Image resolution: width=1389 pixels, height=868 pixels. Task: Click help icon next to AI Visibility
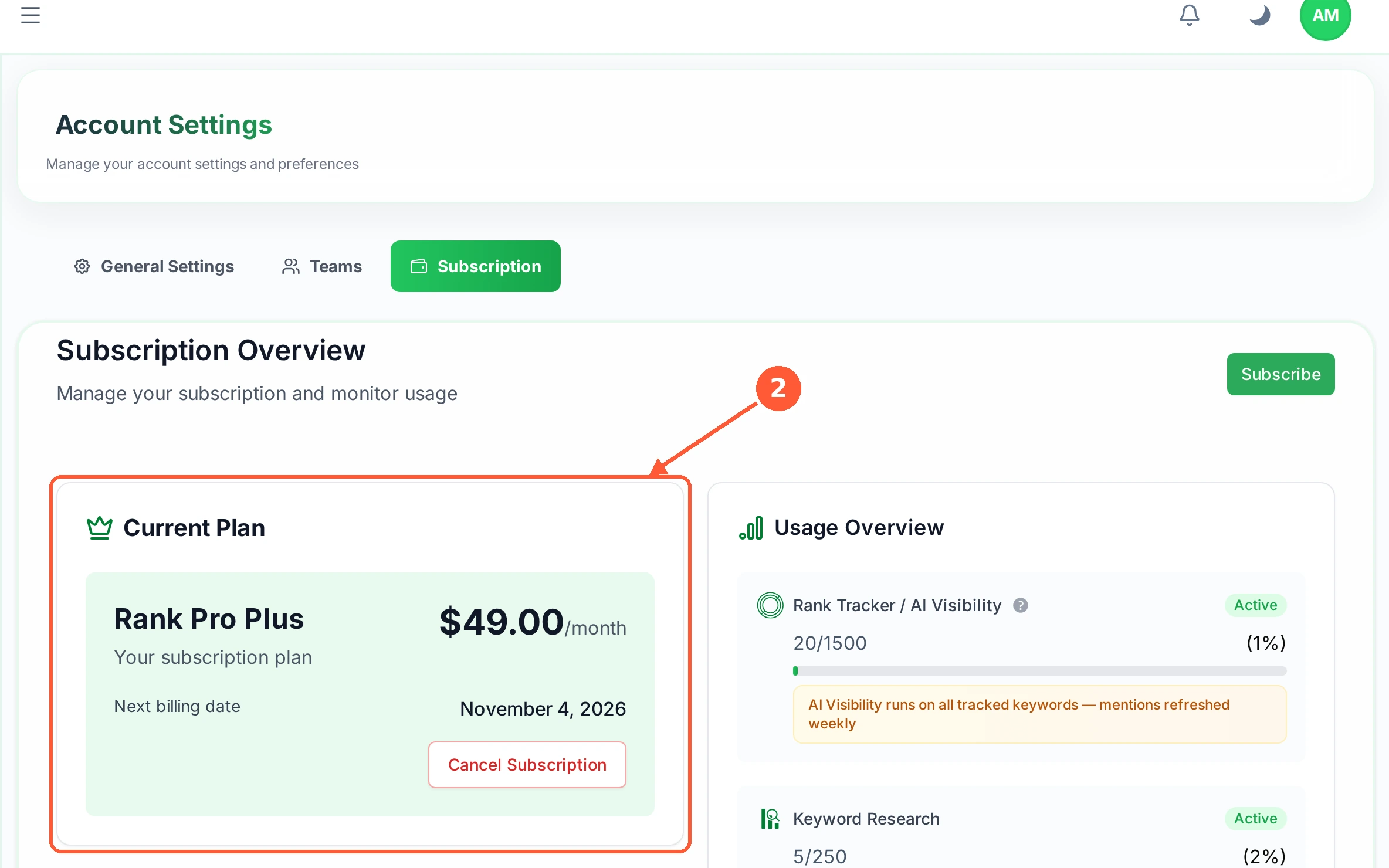1021,605
